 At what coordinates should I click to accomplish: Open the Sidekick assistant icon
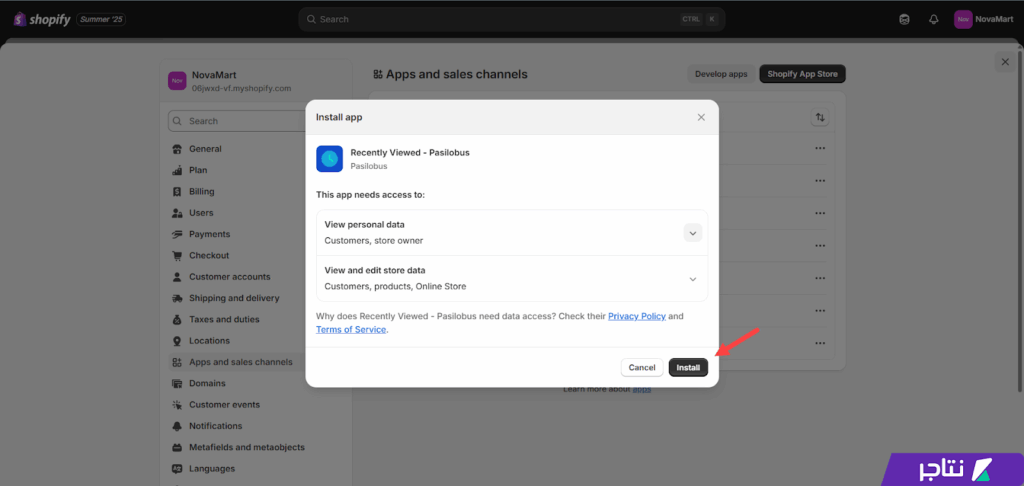point(904,19)
